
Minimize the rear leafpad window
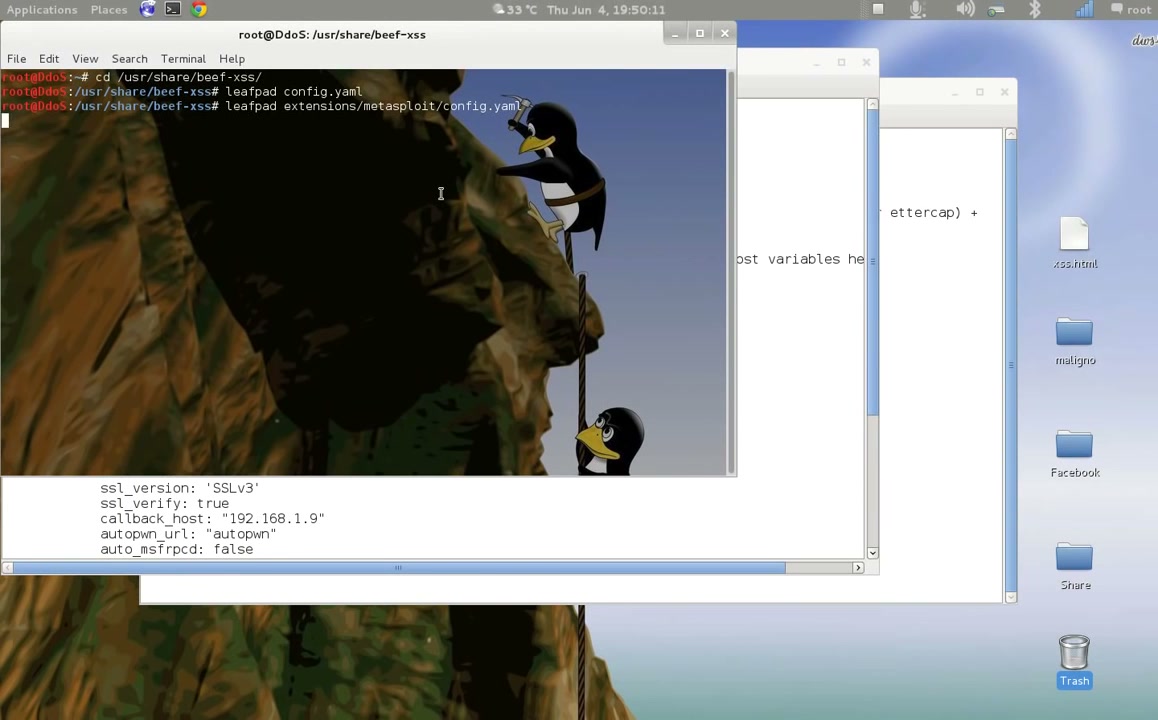pyautogui.click(x=954, y=92)
